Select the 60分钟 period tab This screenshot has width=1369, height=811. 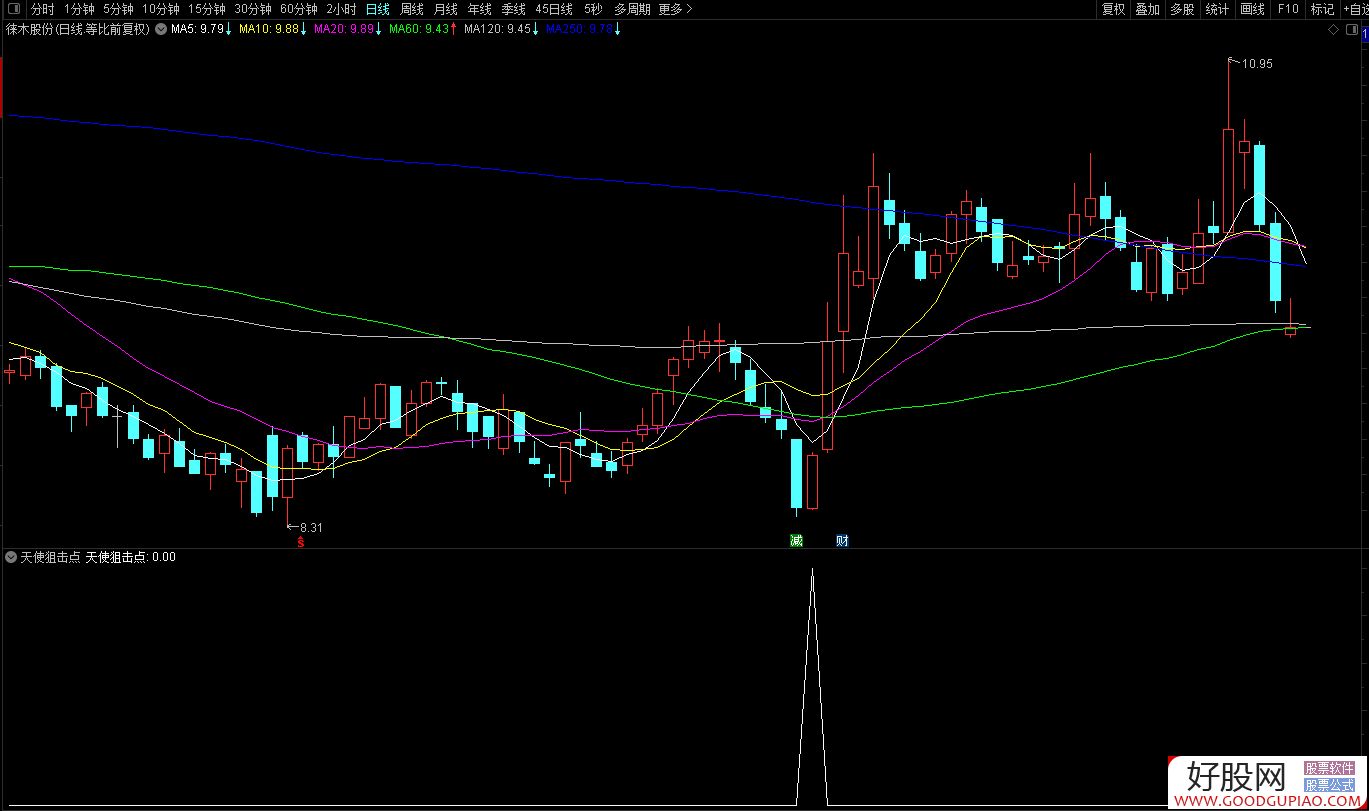pyautogui.click(x=299, y=9)
